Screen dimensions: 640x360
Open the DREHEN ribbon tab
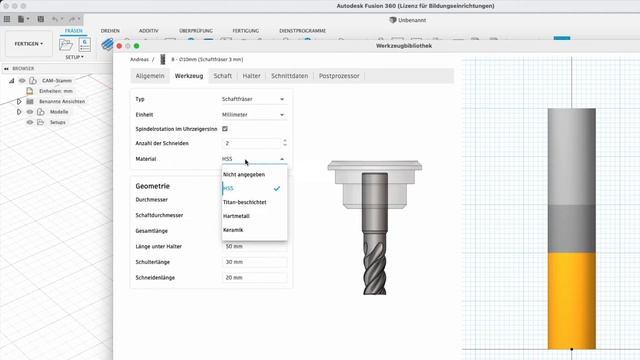[x=110, y=31]
